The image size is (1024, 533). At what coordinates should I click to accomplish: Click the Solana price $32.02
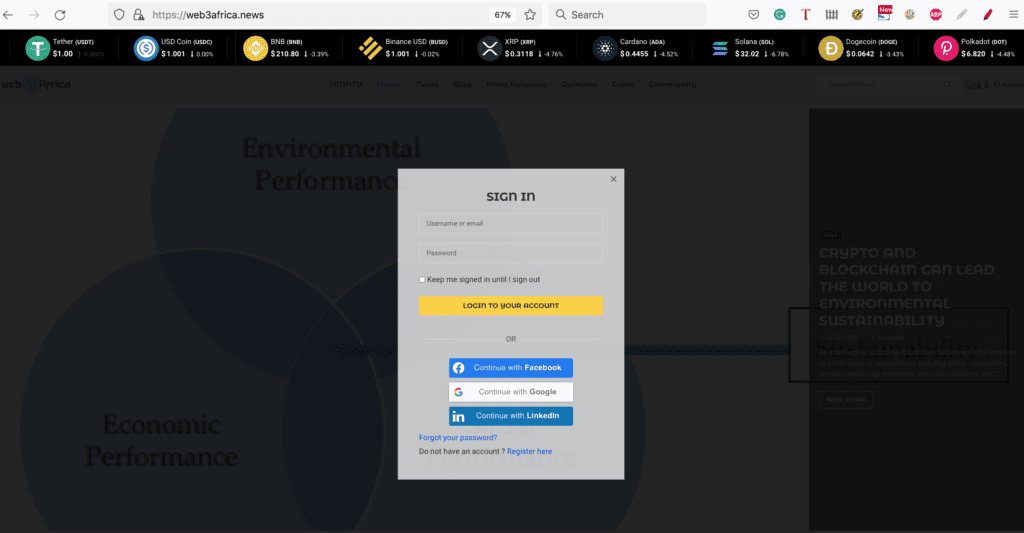tap(747, 54)
